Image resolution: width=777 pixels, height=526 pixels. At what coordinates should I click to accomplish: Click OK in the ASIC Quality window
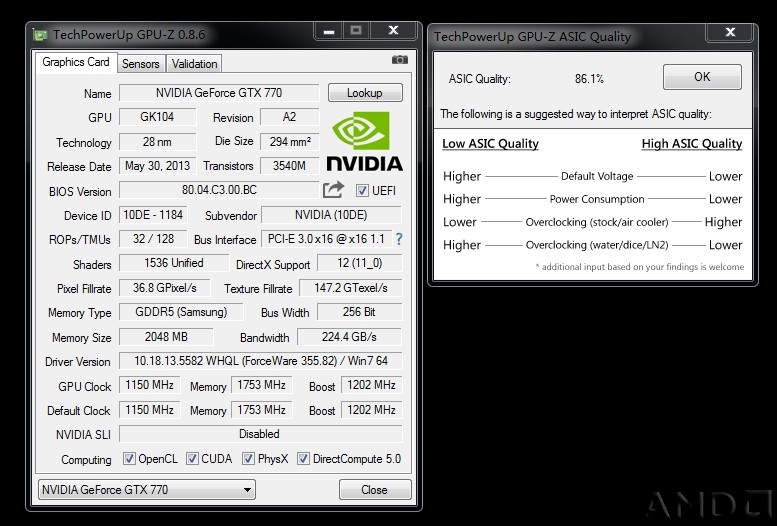(x=702, y=77)
